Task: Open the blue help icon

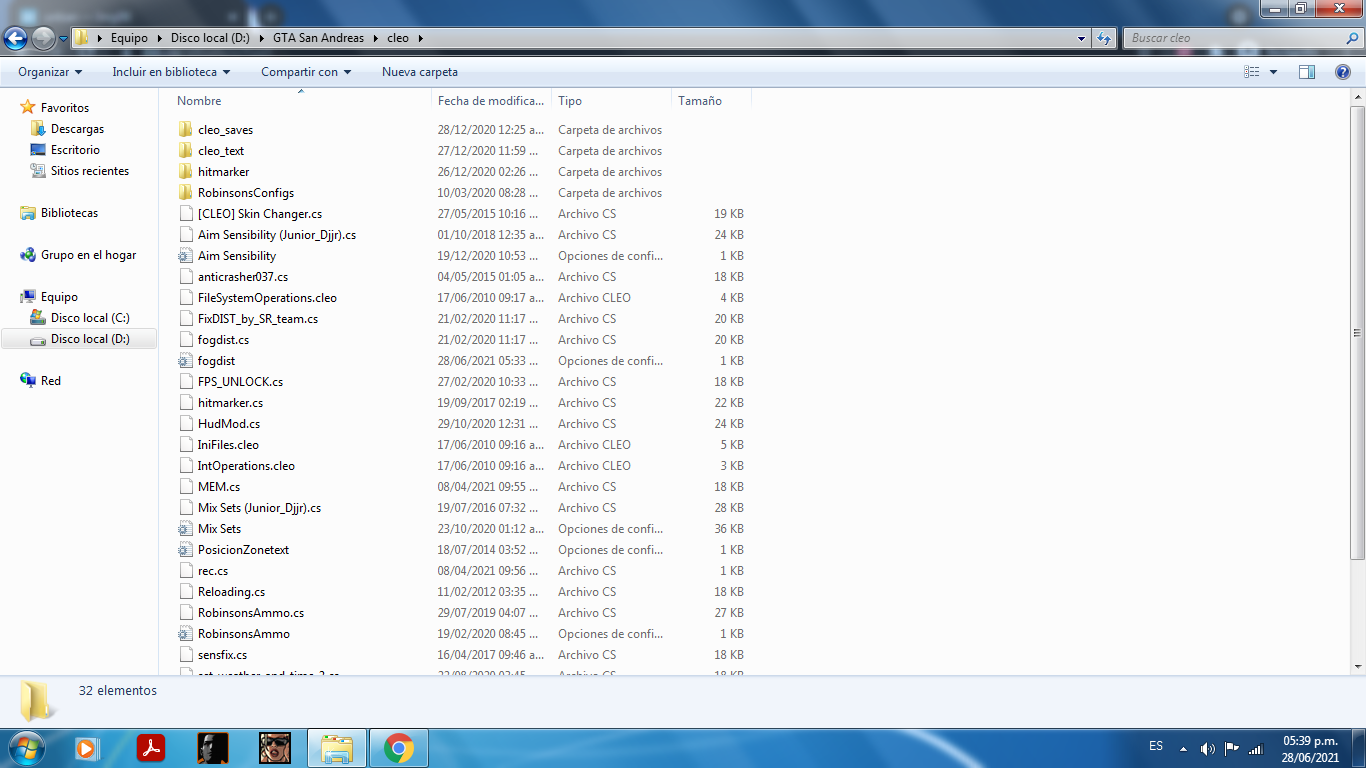Action: pyautogui.click(x=1343, y=72)
